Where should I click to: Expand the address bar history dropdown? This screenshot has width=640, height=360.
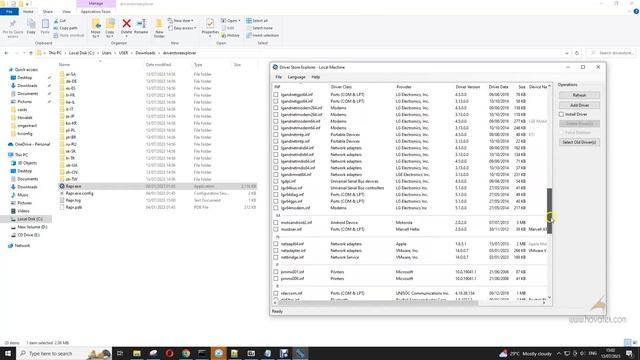pyautogui.click(x=567, y=53)
